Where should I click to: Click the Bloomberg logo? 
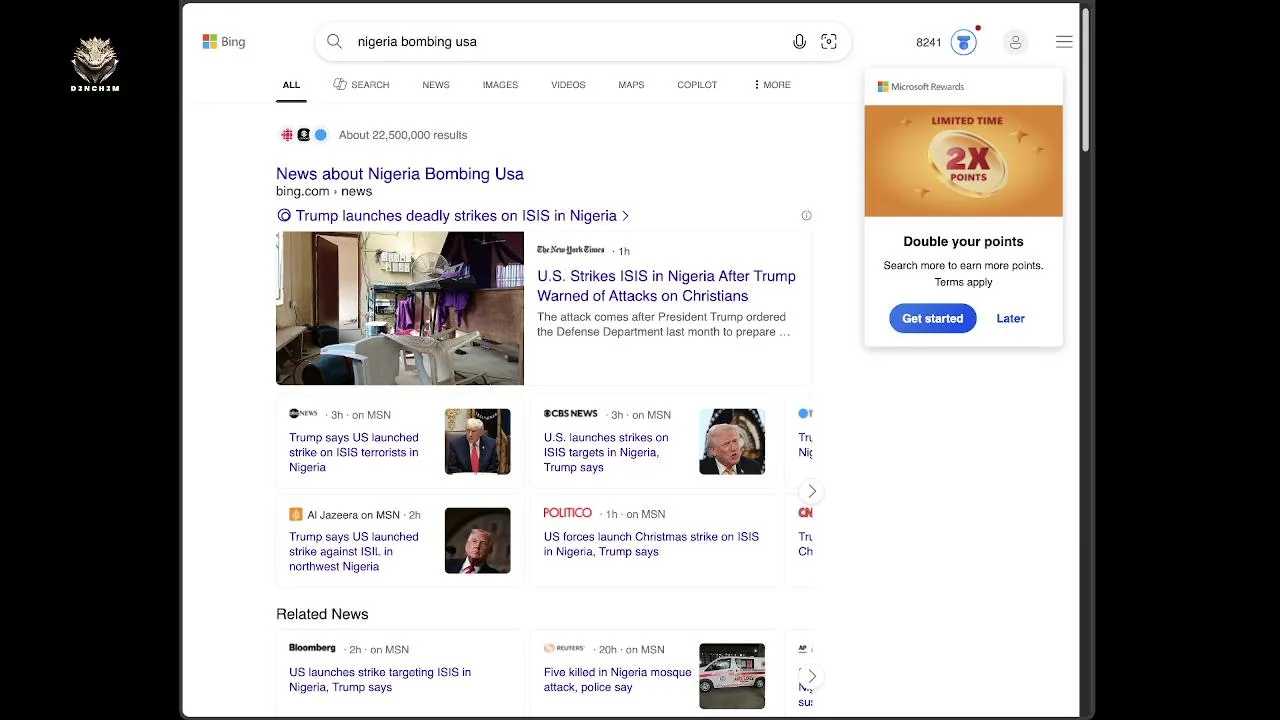(x=312, y=648)
